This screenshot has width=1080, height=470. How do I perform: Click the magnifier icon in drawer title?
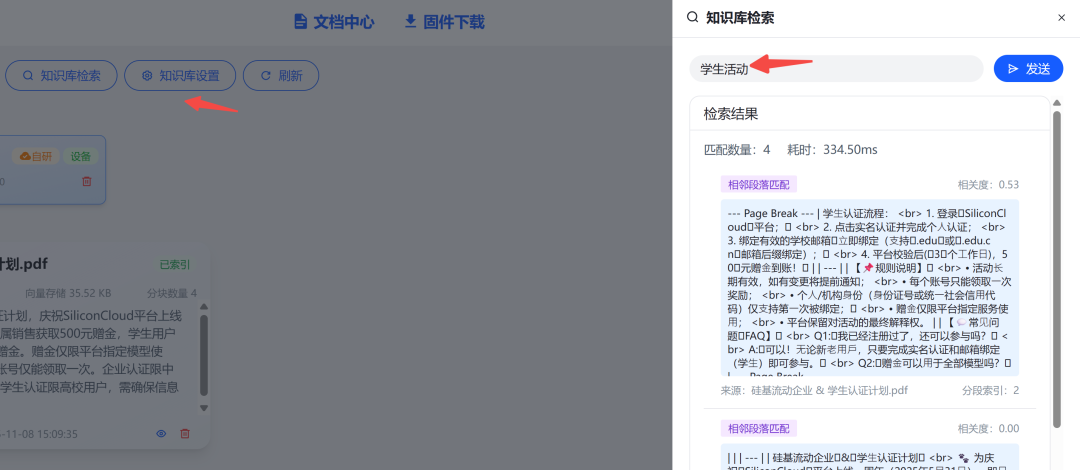click(693, 18)
